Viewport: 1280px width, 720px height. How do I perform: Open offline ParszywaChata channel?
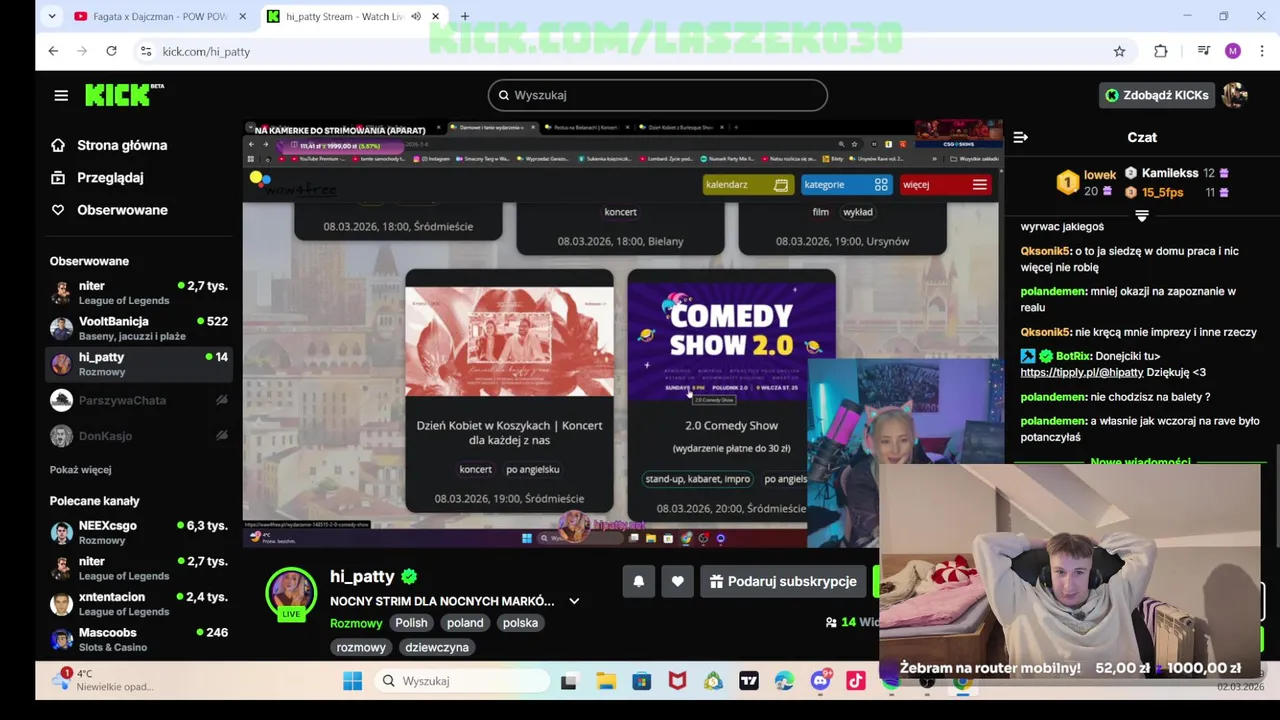[x=139, y=400]
